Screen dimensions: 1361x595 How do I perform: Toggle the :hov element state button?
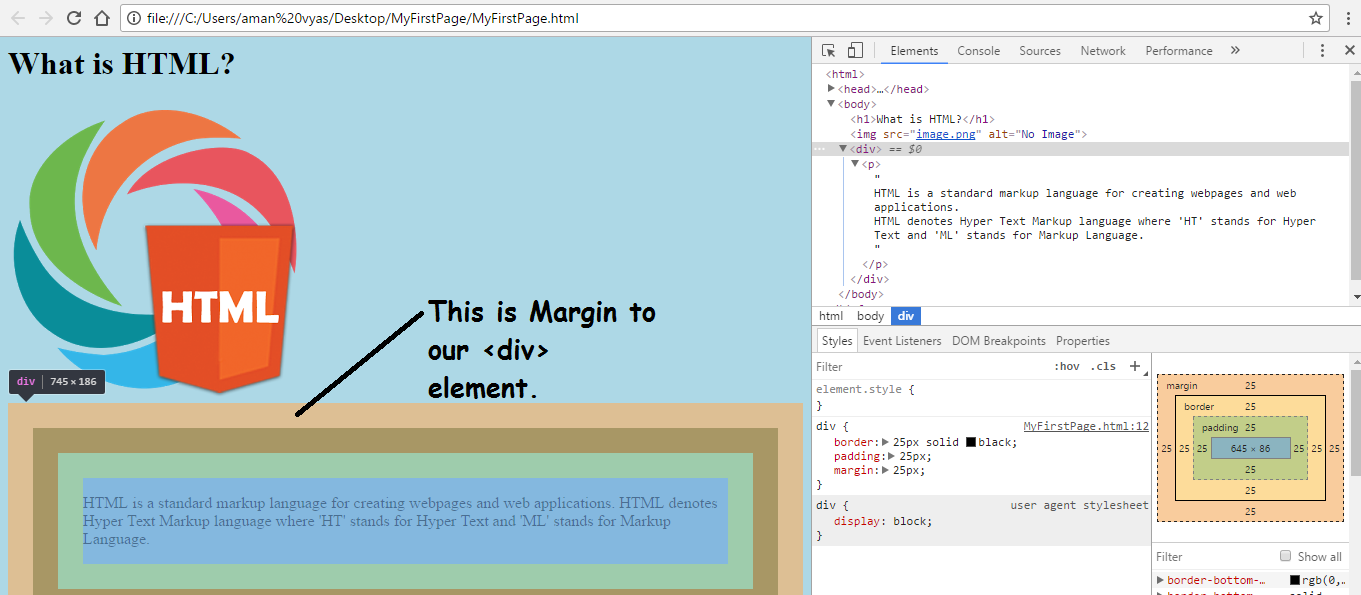coord(1067,366)
